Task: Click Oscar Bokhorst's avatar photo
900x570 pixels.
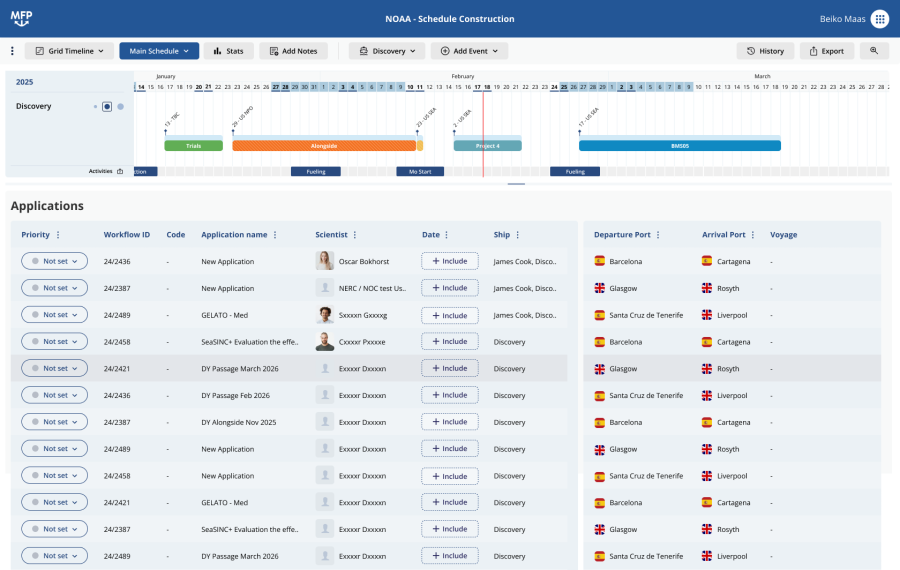Action: coord(325,261)
